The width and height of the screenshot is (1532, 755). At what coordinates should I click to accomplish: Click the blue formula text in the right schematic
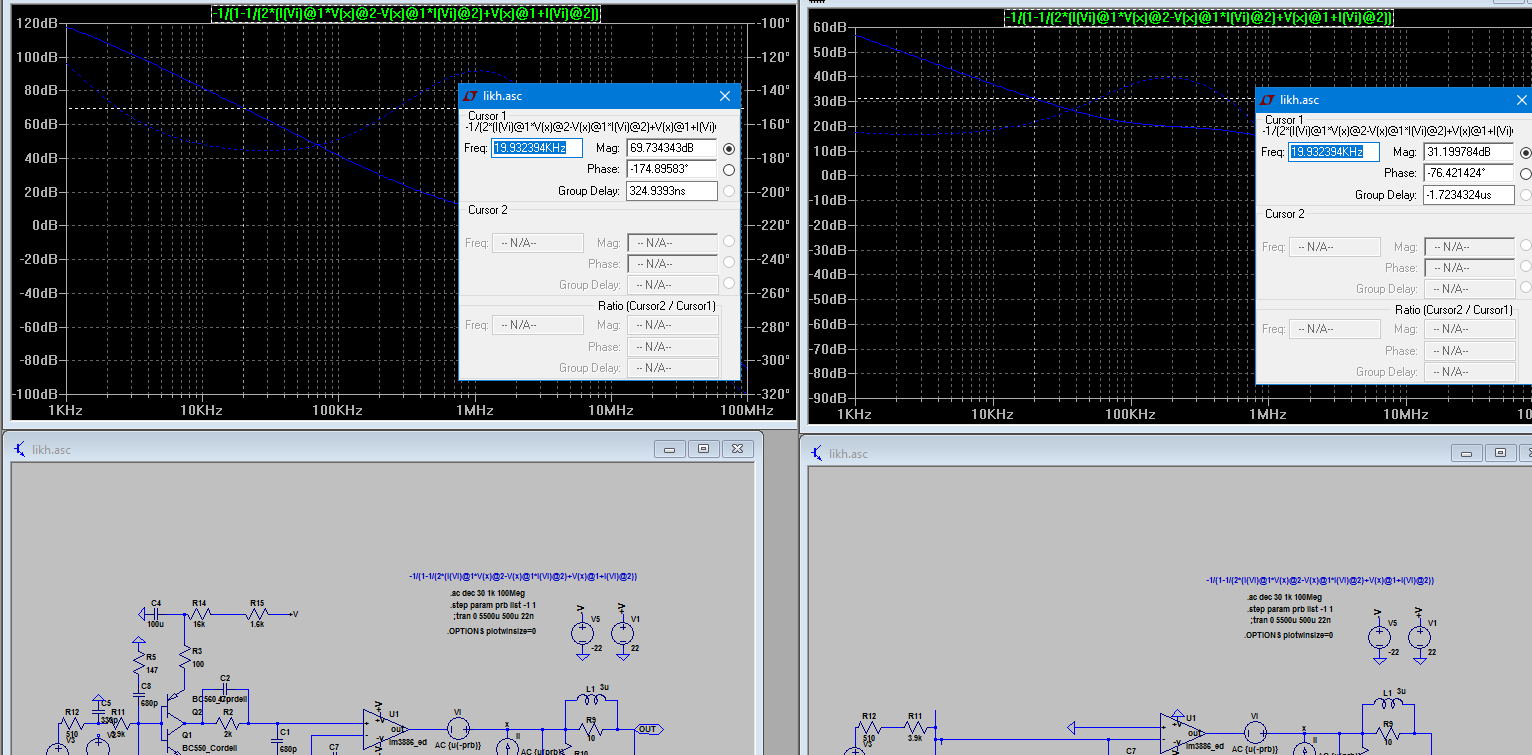[1320, 580]
